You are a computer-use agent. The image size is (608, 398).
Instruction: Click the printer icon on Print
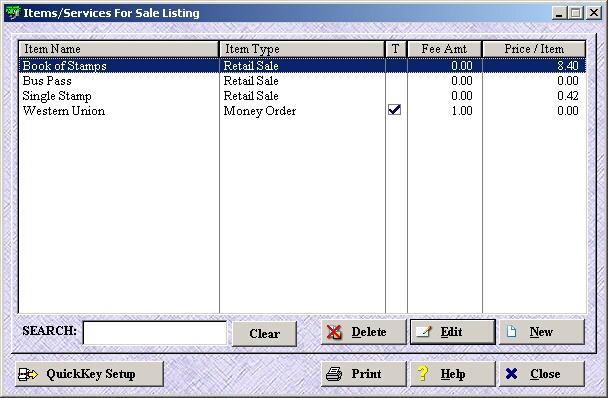click(333, 374)
